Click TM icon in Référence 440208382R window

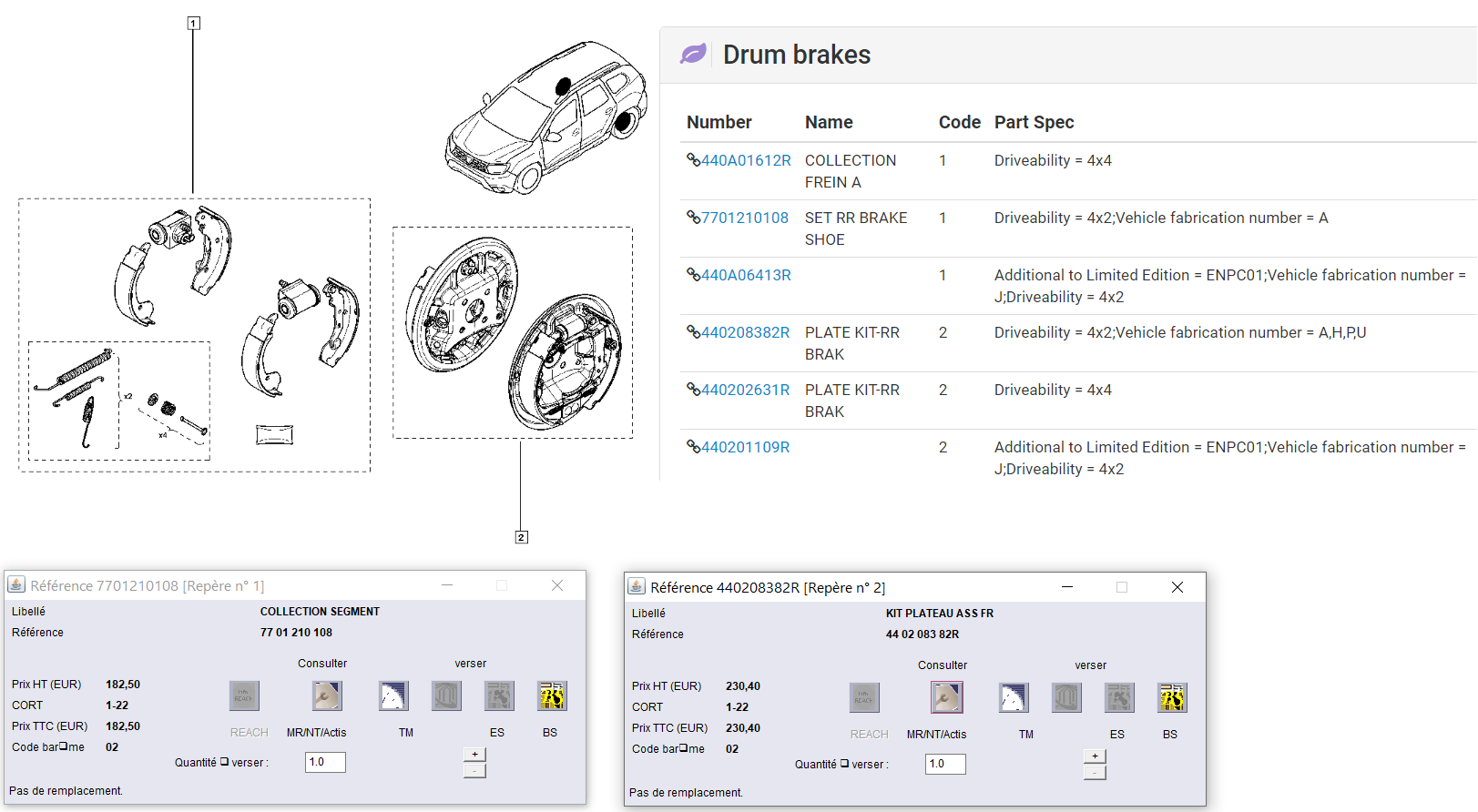1014,698
